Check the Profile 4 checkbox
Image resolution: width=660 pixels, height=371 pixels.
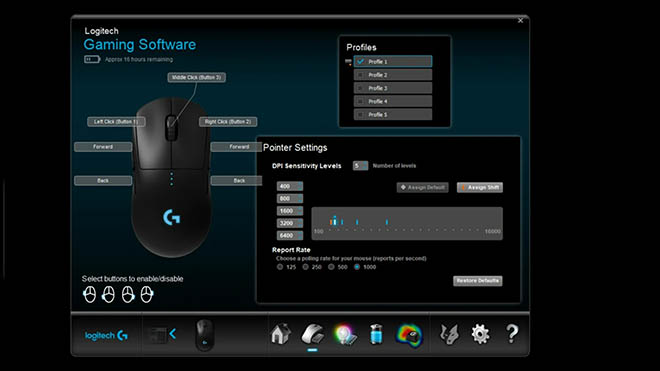click(360, 101)
